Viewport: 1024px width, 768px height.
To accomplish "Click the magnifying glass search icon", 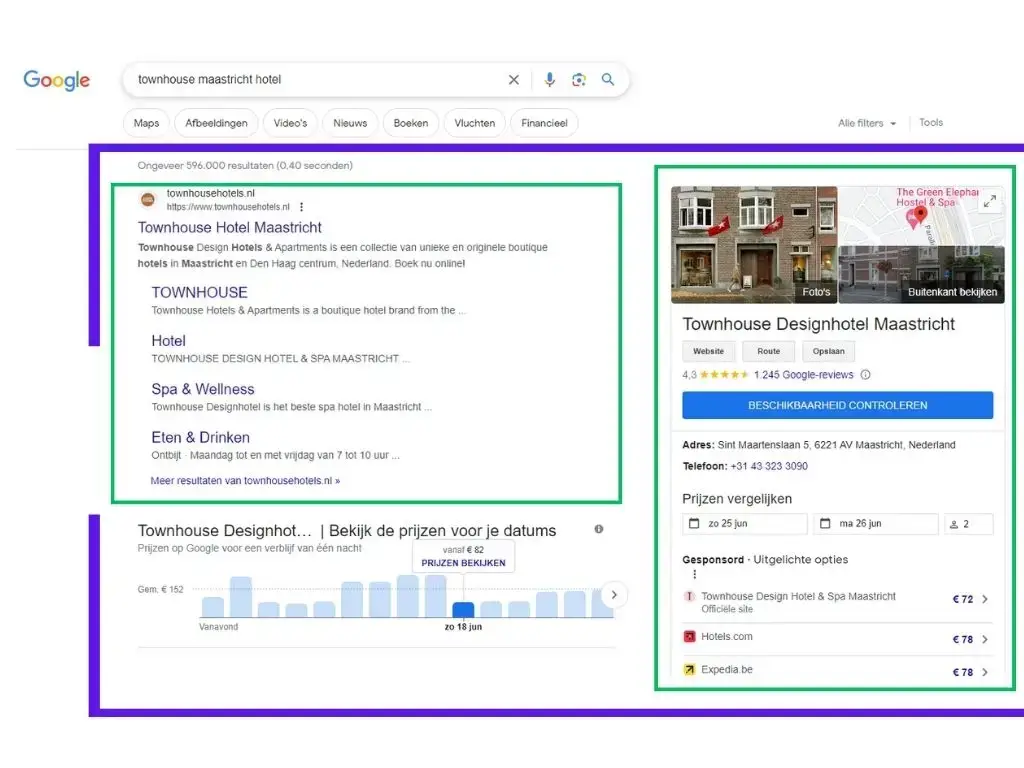I will point(608,80).
